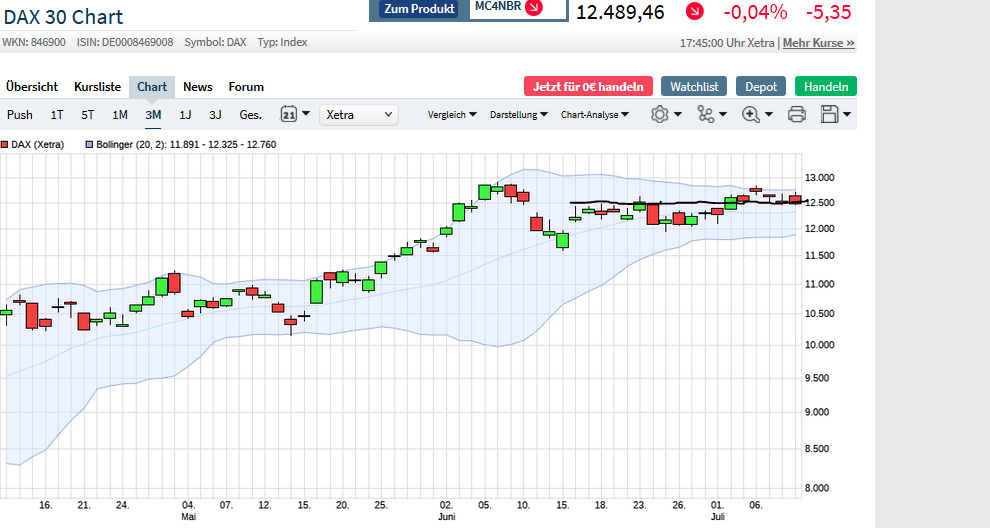Click the red arrow next to MC4NBR
Screen dimensions: 990x528
[x=534, y=8]
